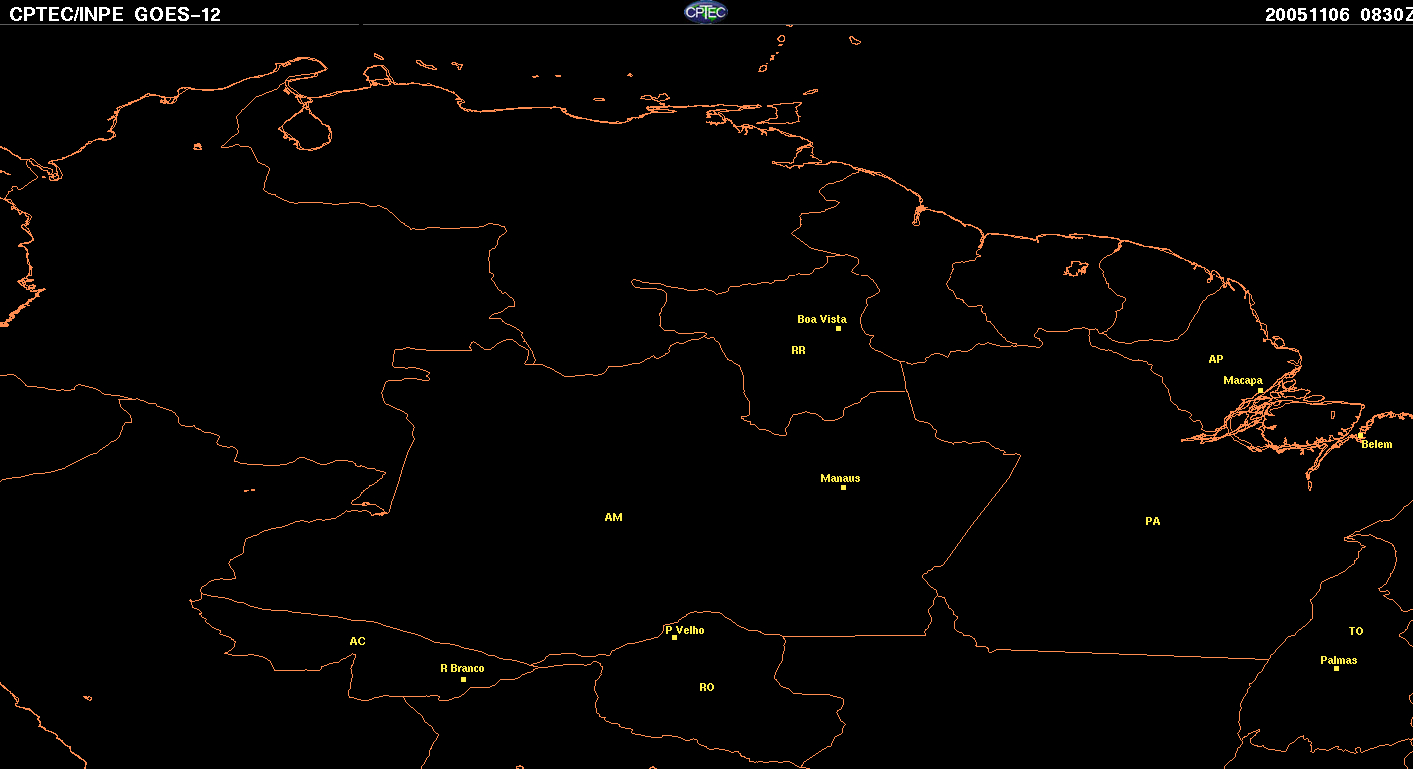Select the Boa Vista city label
1413x769 pixels.
821,320
